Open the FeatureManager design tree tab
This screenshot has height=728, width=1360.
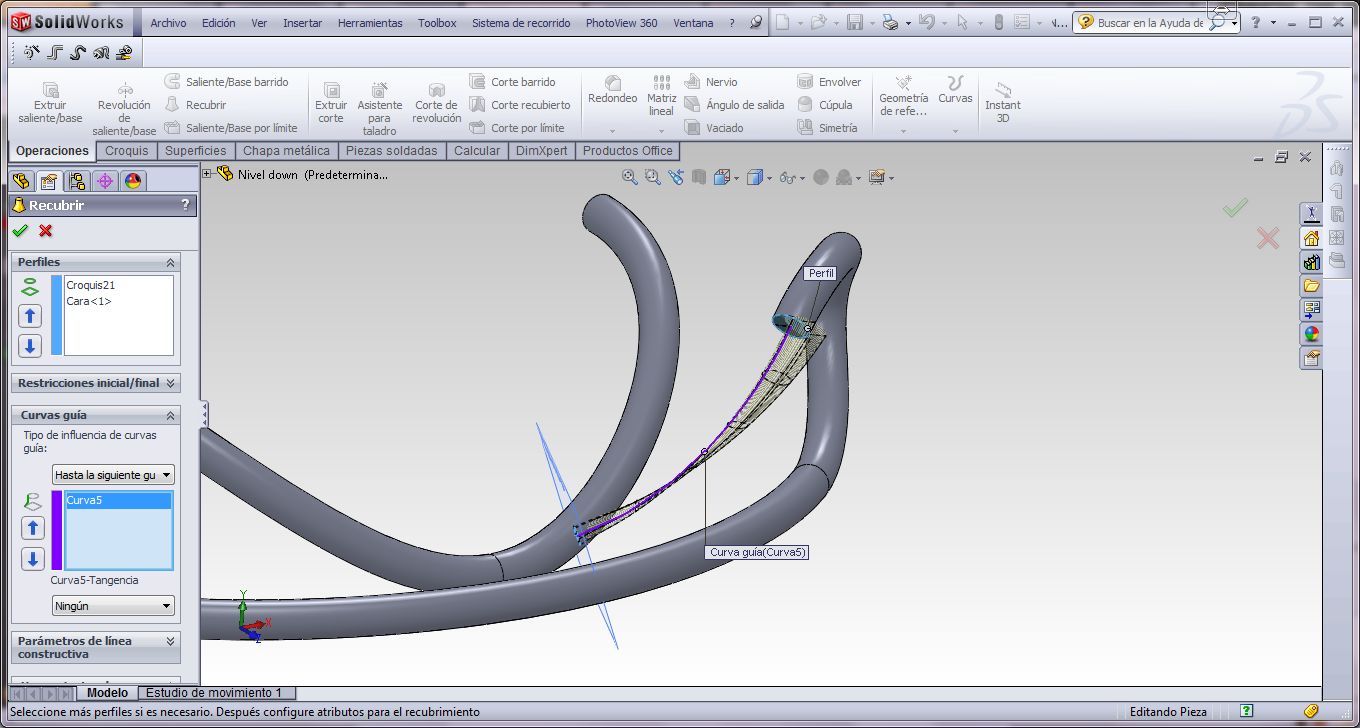coord(20,181)
